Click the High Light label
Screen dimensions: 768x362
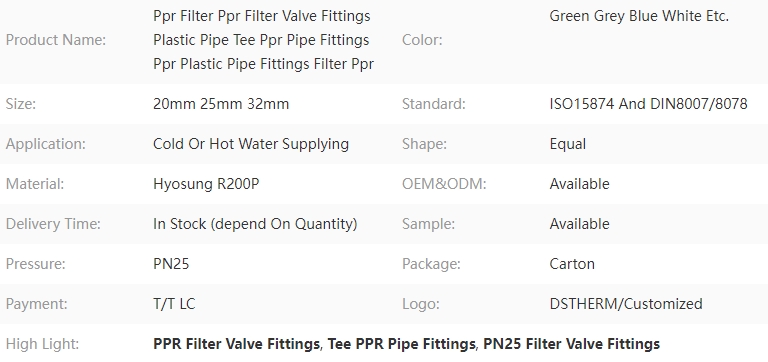click(x=42, y=344)
